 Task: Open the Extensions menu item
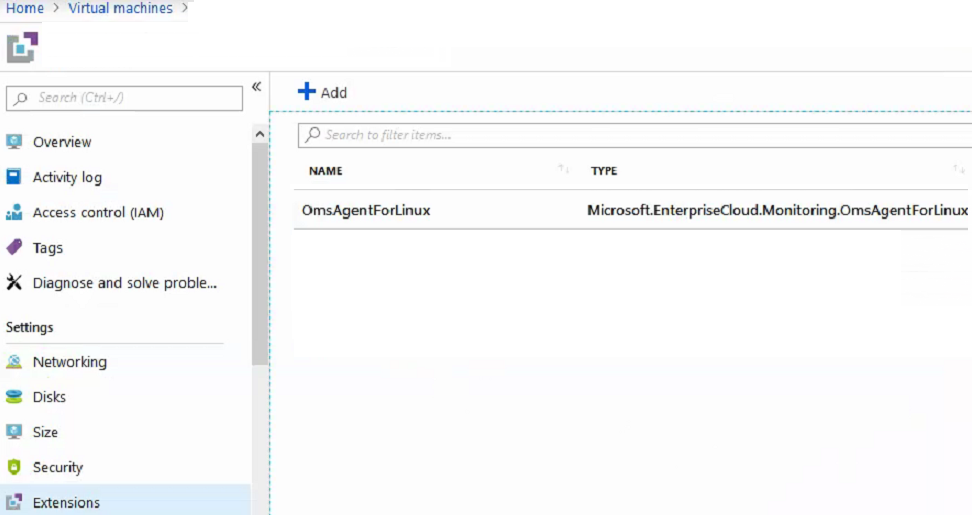pos(66,502)
